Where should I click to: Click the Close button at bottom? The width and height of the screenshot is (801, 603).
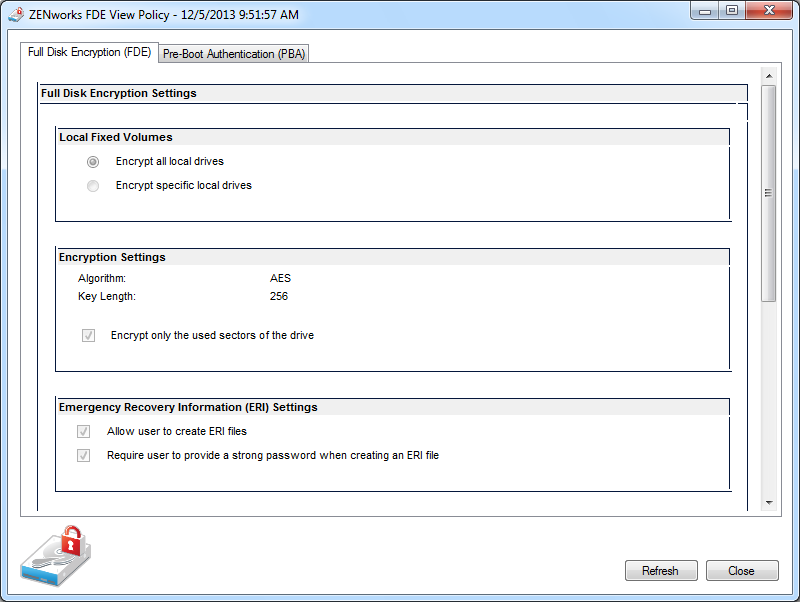[x=741, y=571]
